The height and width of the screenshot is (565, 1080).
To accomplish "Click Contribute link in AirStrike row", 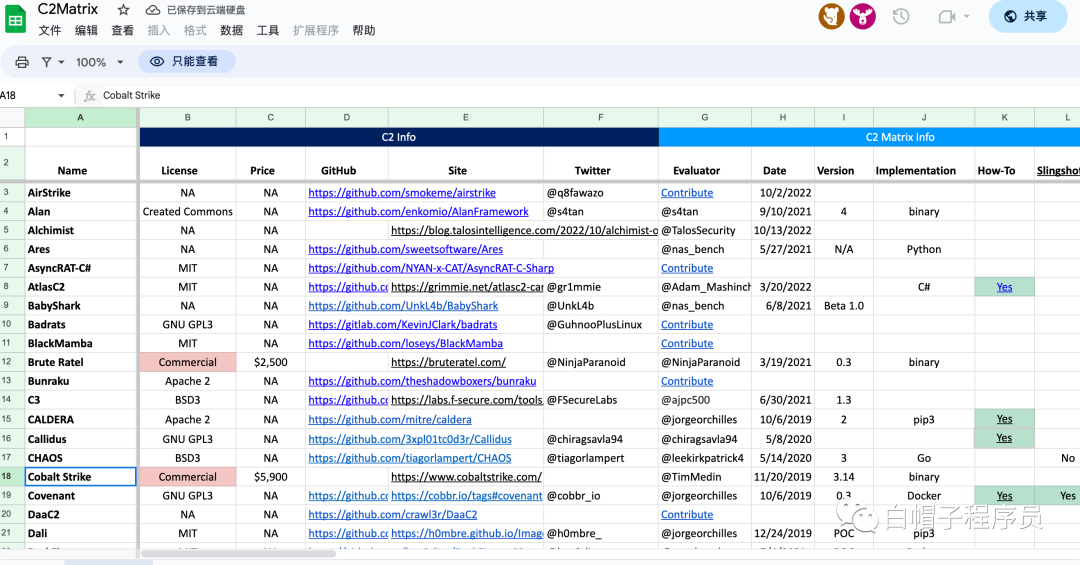I will [x=687, y=193].
